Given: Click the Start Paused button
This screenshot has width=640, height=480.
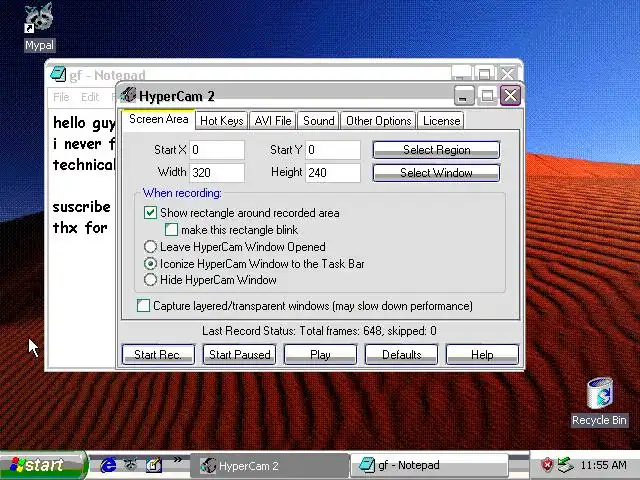Looking at the screenshot, I should coord(240,354).
